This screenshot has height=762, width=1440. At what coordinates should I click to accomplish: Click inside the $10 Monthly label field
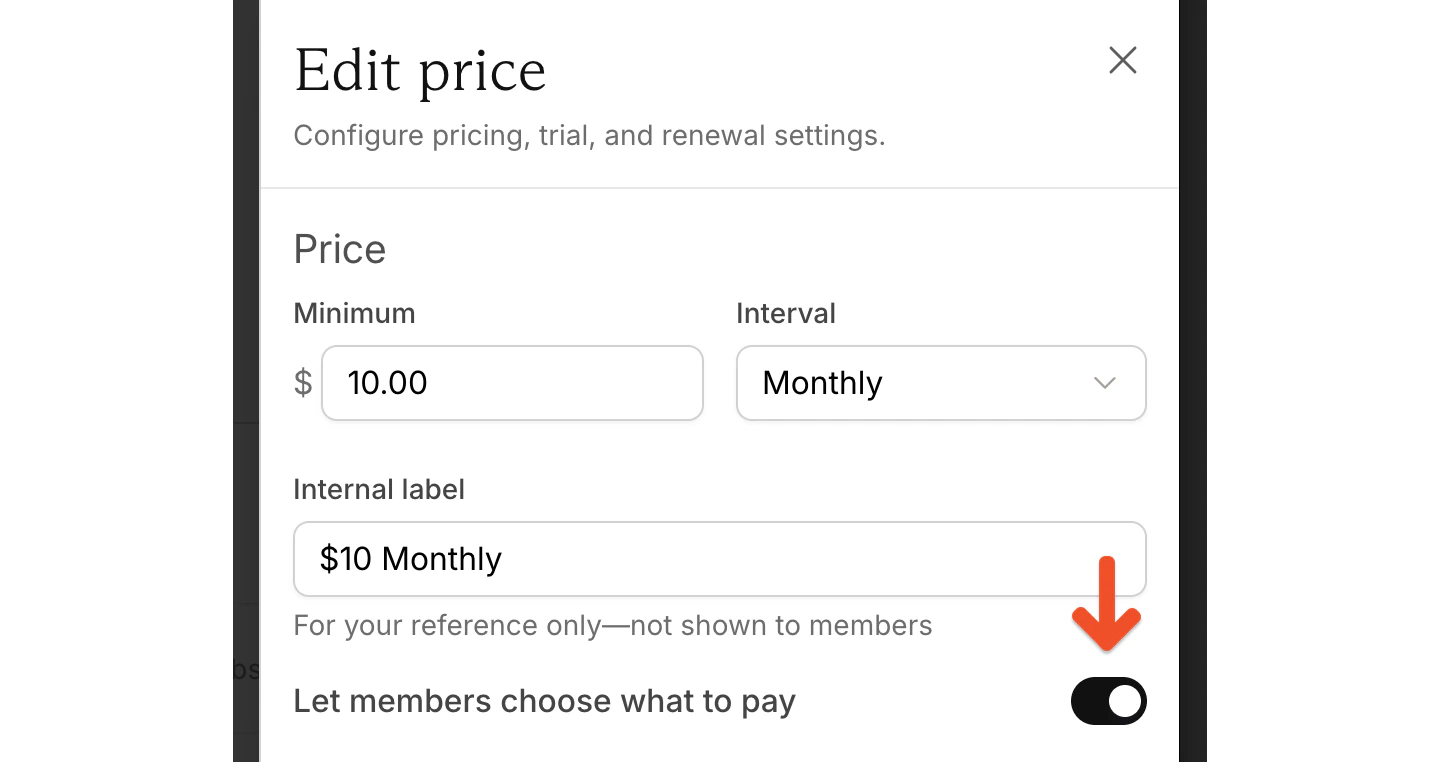point(719,559)
